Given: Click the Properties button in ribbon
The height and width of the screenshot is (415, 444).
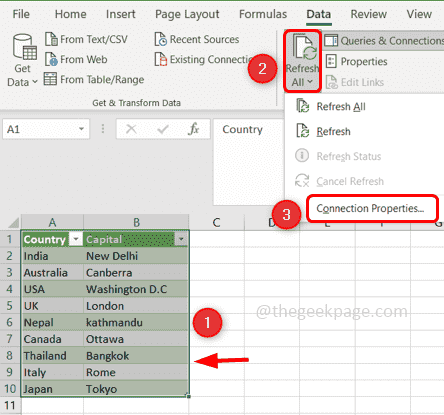Looking at the screenshot, I should click(x=356, y=62).
